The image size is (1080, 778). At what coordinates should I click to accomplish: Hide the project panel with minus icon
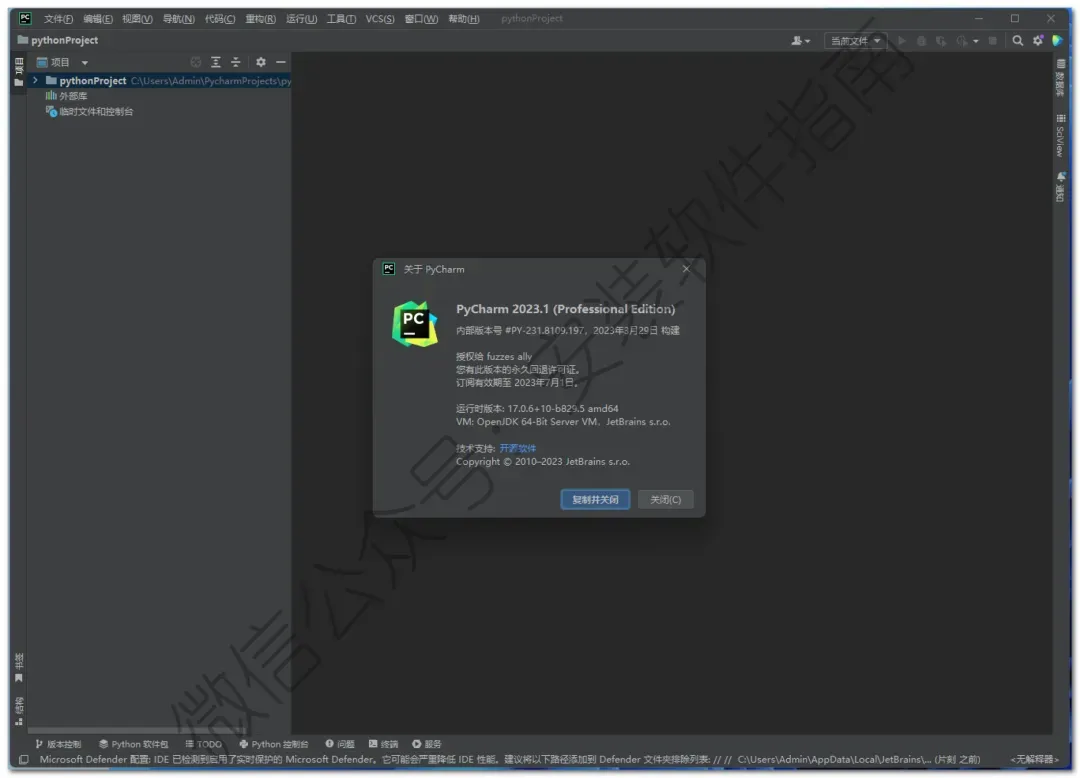[280, 62]
